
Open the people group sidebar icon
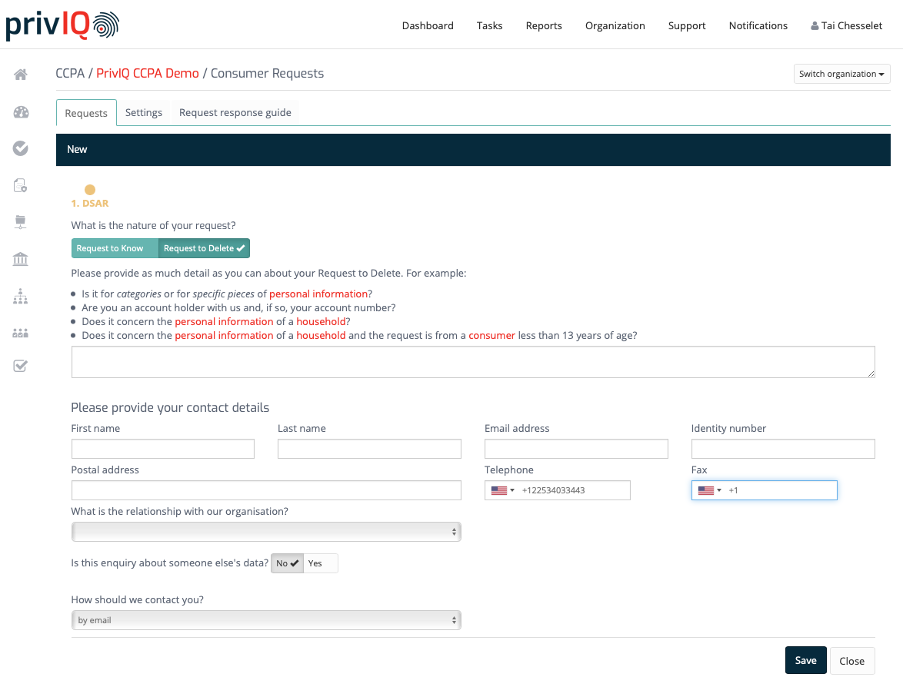click(21, 333)
